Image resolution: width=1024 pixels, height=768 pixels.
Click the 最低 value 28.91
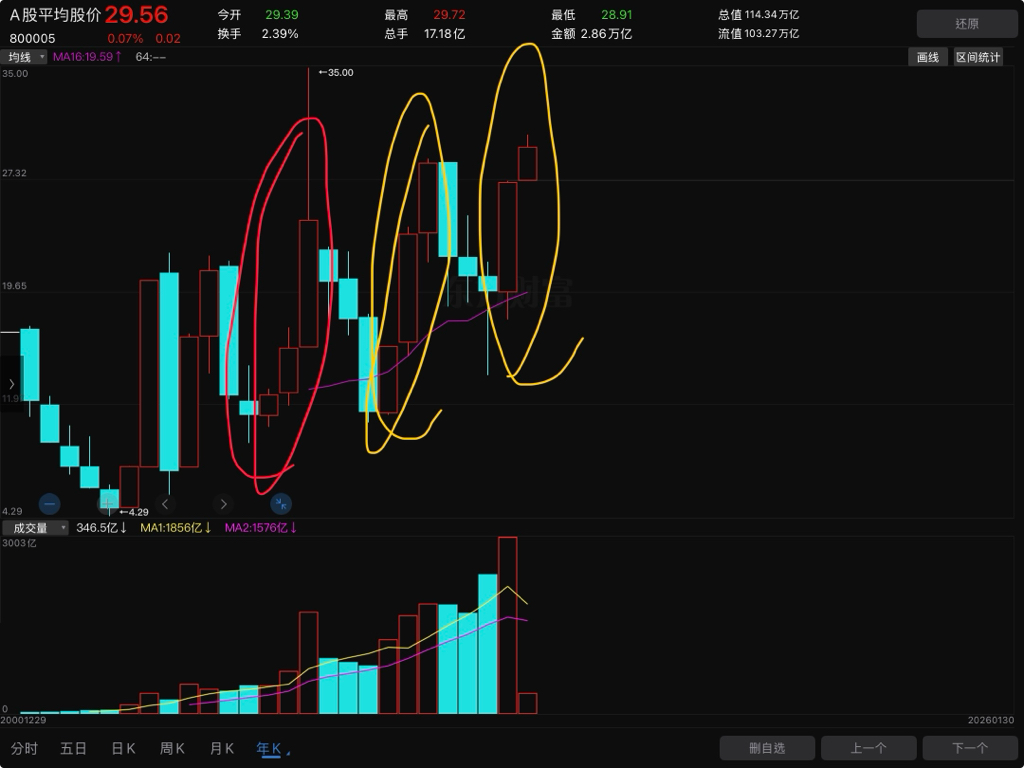616,14
